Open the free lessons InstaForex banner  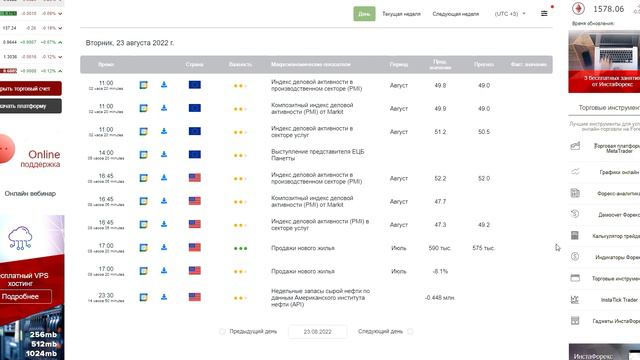pyautogui.click(x=604, y=62)
